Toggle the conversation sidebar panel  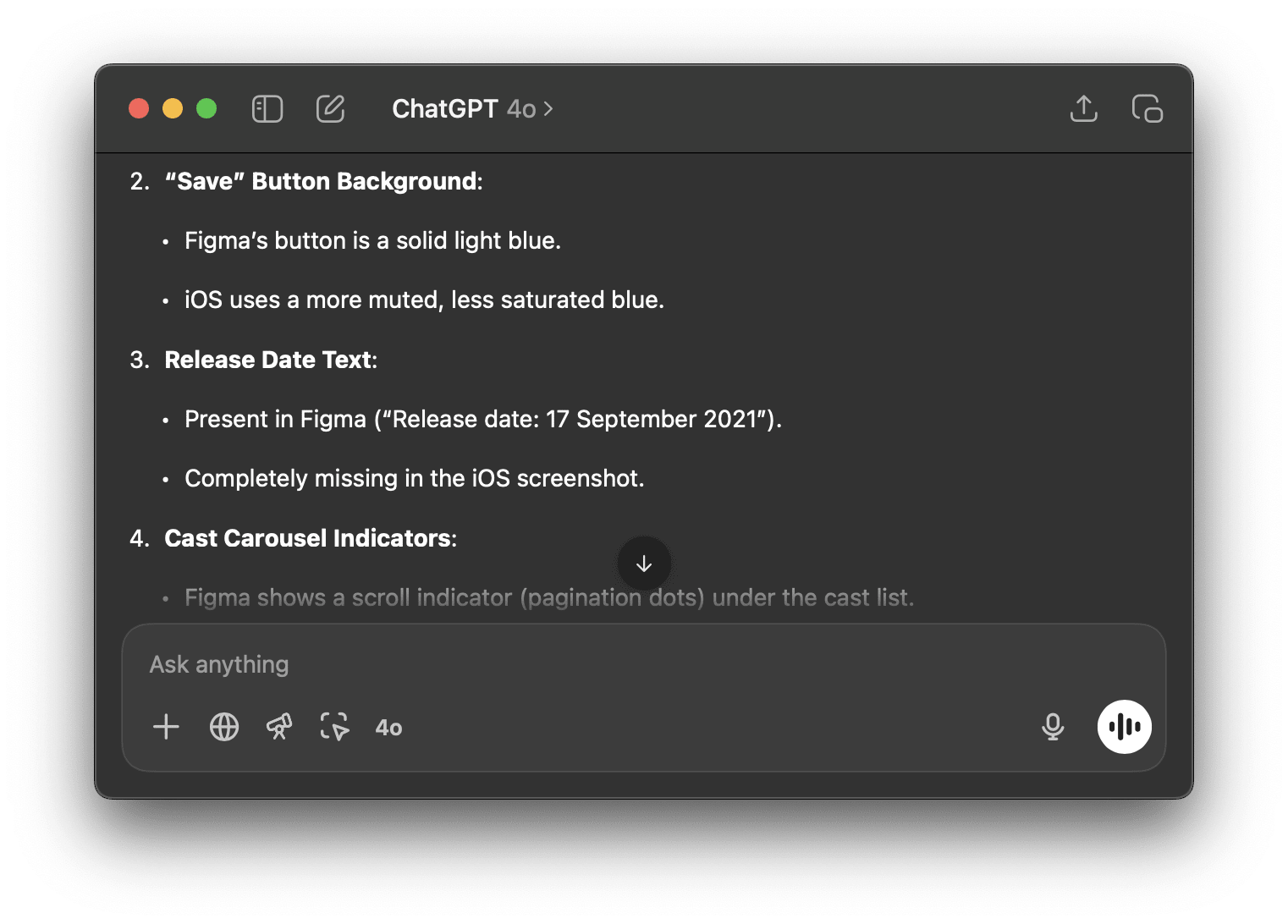(267, 108)
